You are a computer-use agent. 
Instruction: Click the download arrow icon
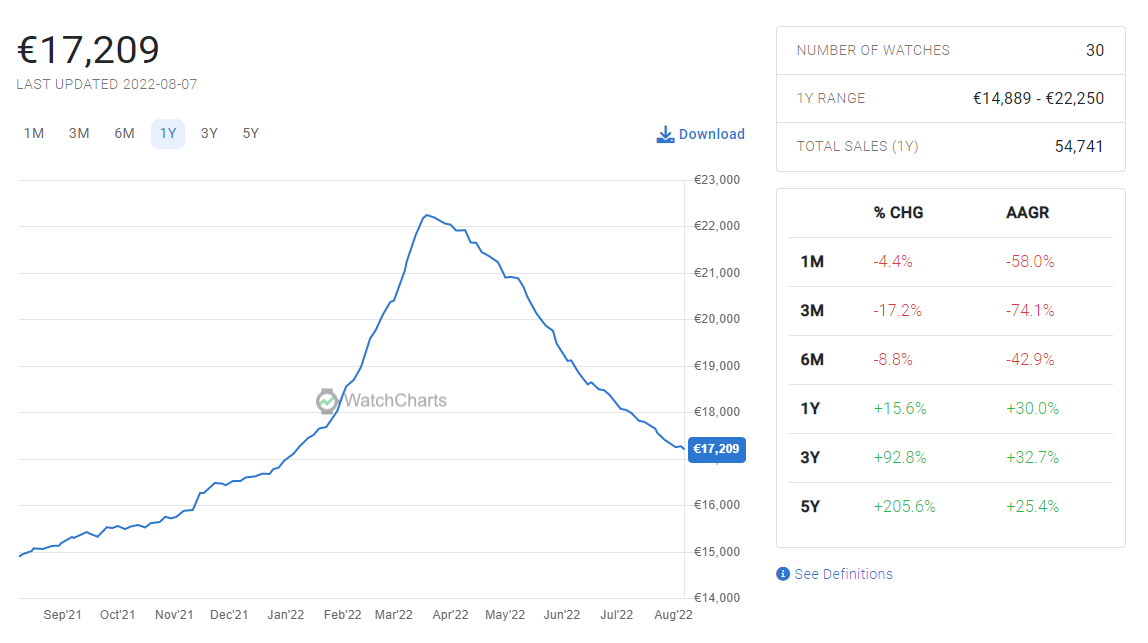point(665,134)
